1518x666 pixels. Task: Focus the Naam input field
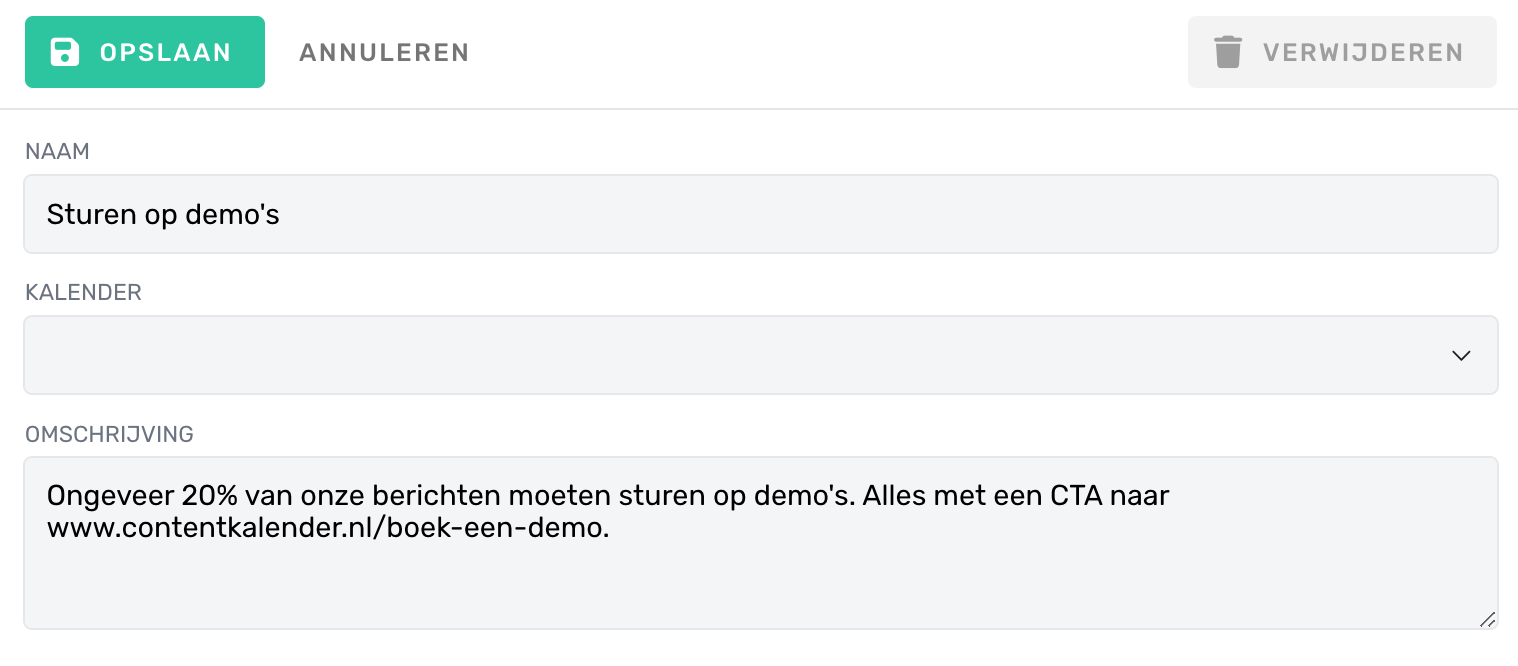[x=761, y=214]
